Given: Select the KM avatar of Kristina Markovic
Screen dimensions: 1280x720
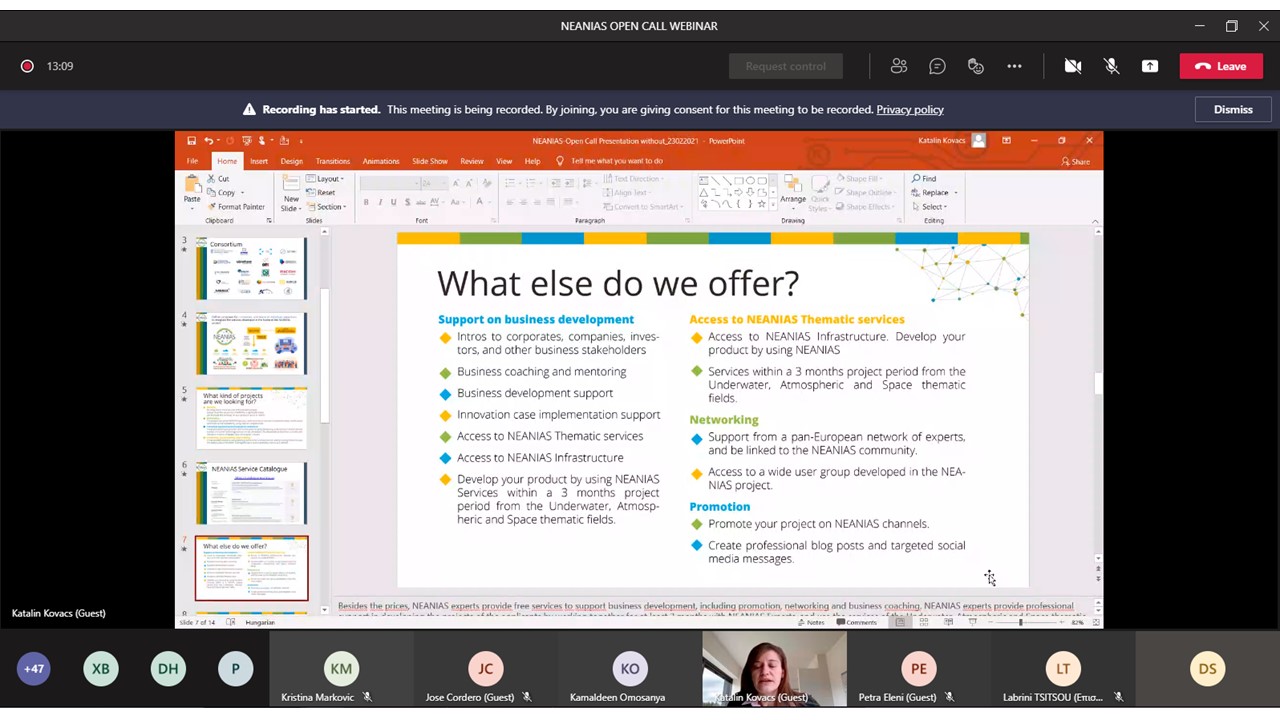Looking at the screenshot, I should coord(341,669).
